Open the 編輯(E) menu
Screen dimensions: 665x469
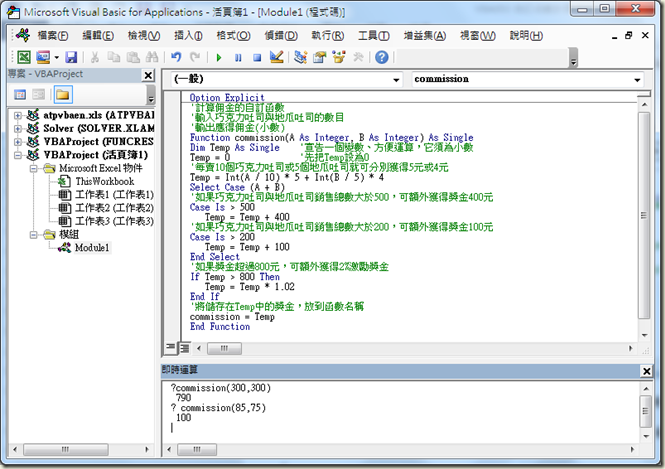(x=98, y=36)
